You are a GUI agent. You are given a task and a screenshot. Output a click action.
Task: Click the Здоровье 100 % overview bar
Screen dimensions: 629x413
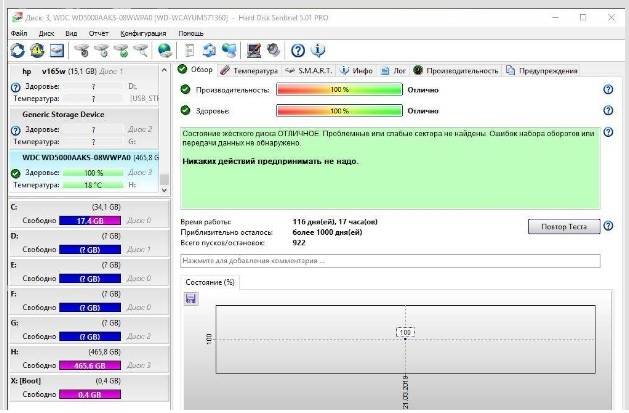coord(339,111)
